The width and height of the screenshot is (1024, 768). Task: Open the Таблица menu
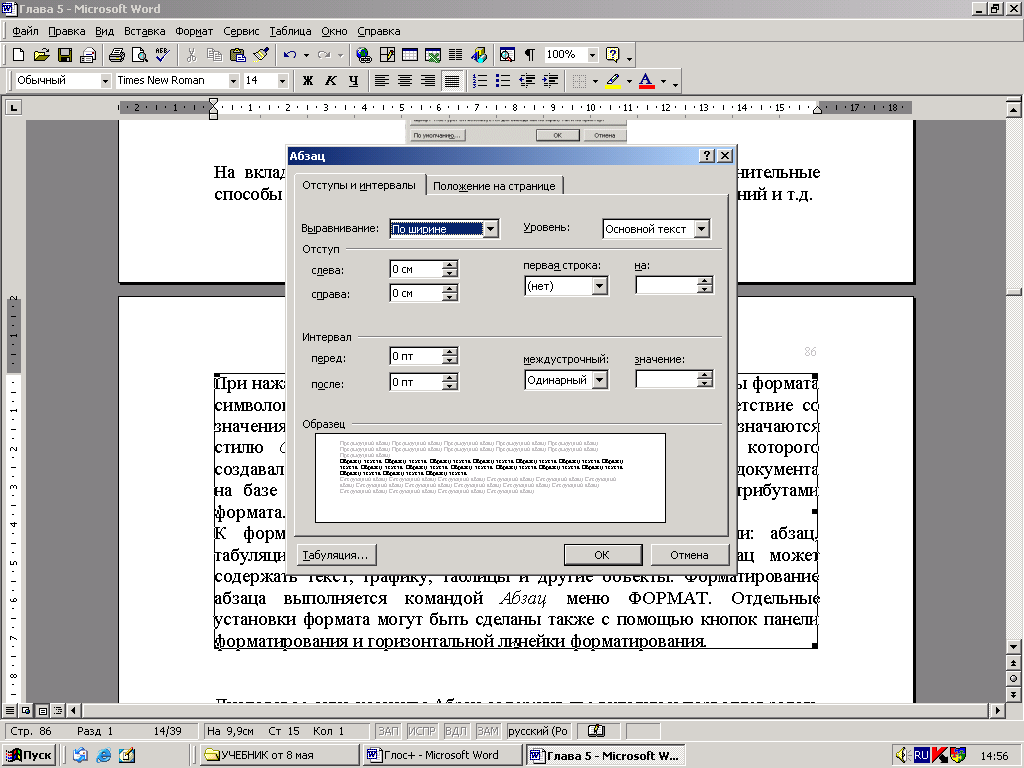point(290,31)
